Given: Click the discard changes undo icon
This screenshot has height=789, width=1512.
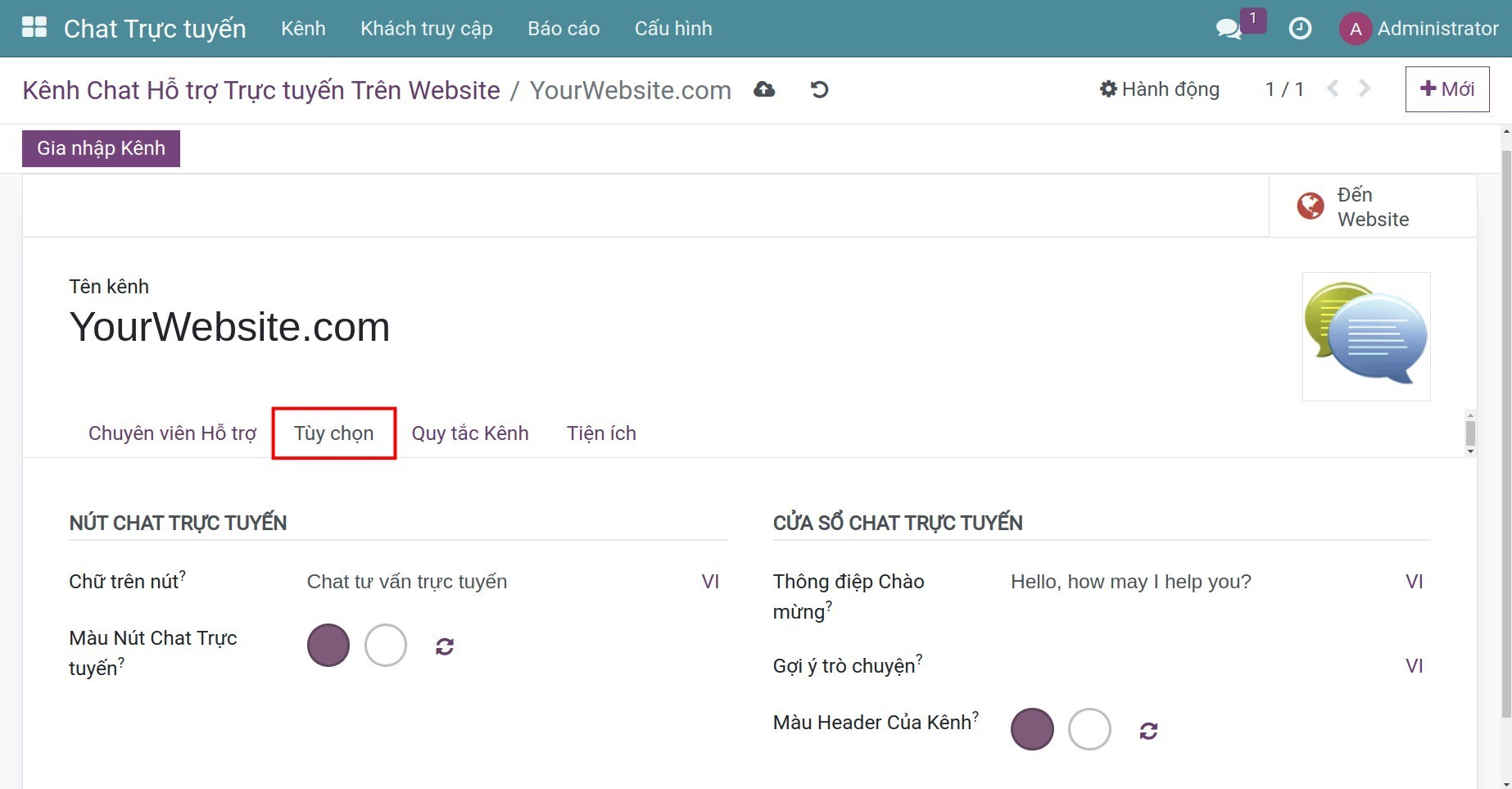Looking at the screenshot, I should point(819,89).
